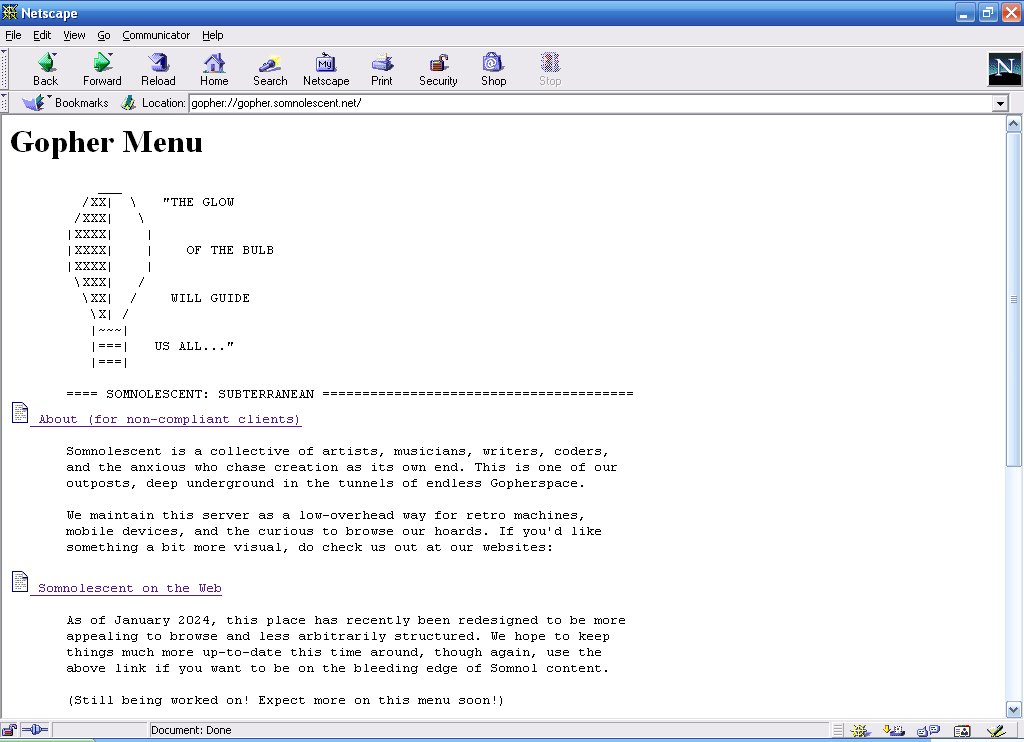Open the Location history dropdown arrow

coord(999,104)
